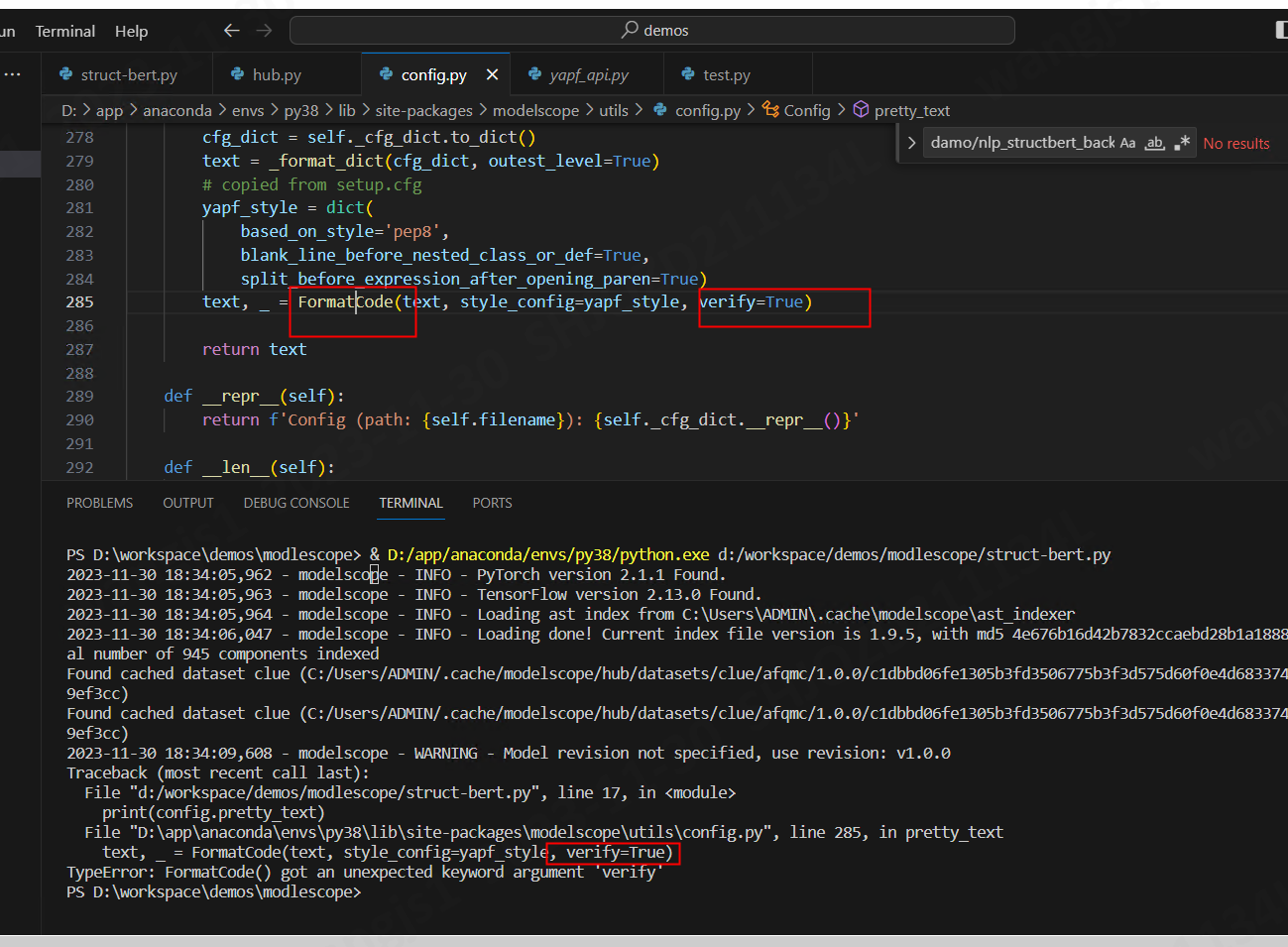Screen dimensions: 1288x947
Task: Click 'def __len__(self):' definition
Action: (x=249, y=467)
